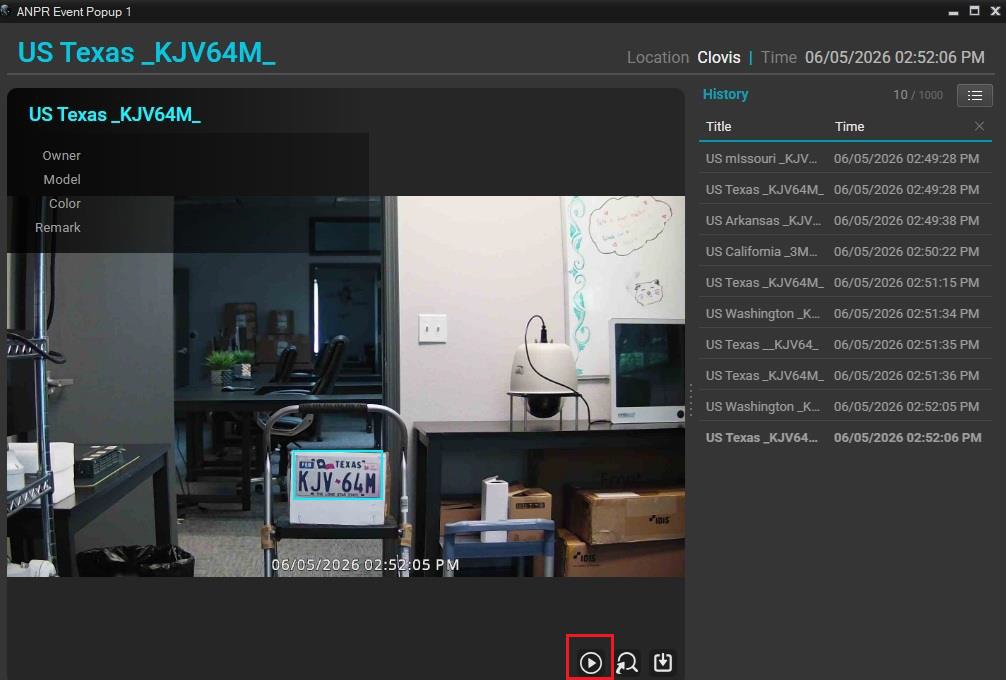Open the search playback icon beside play
This screenshot has width=1006, height=680.
pos(627,662)
